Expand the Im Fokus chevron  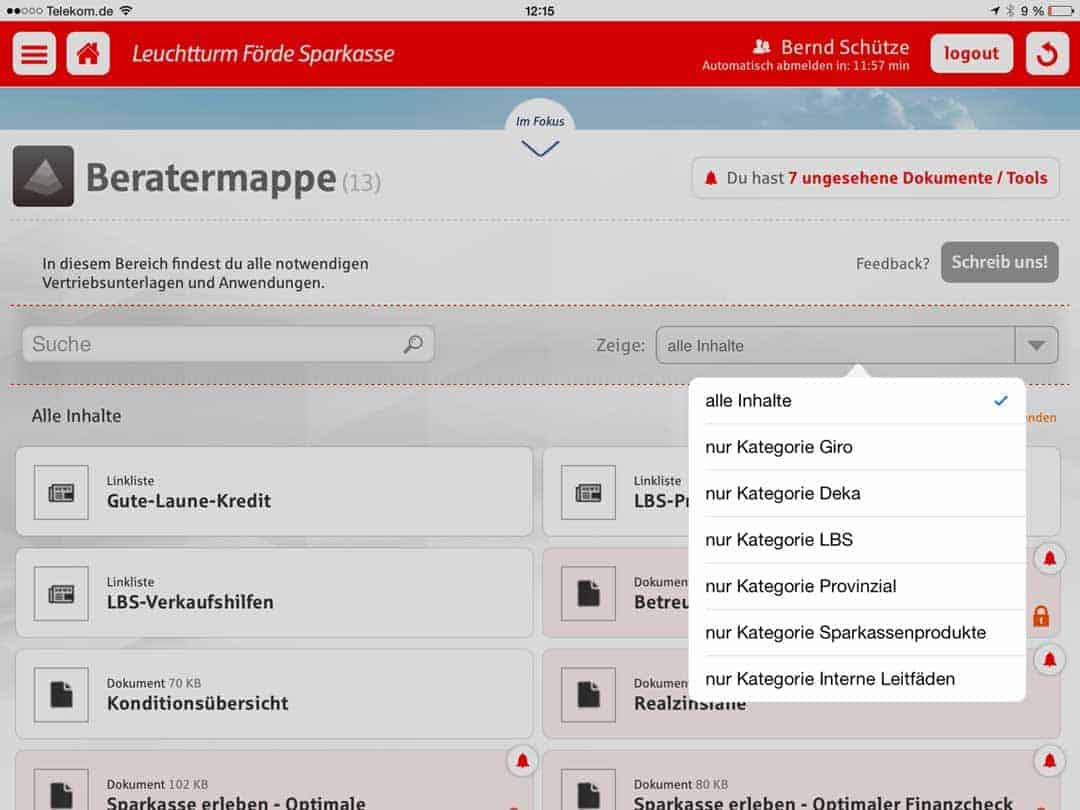(540, 149)
